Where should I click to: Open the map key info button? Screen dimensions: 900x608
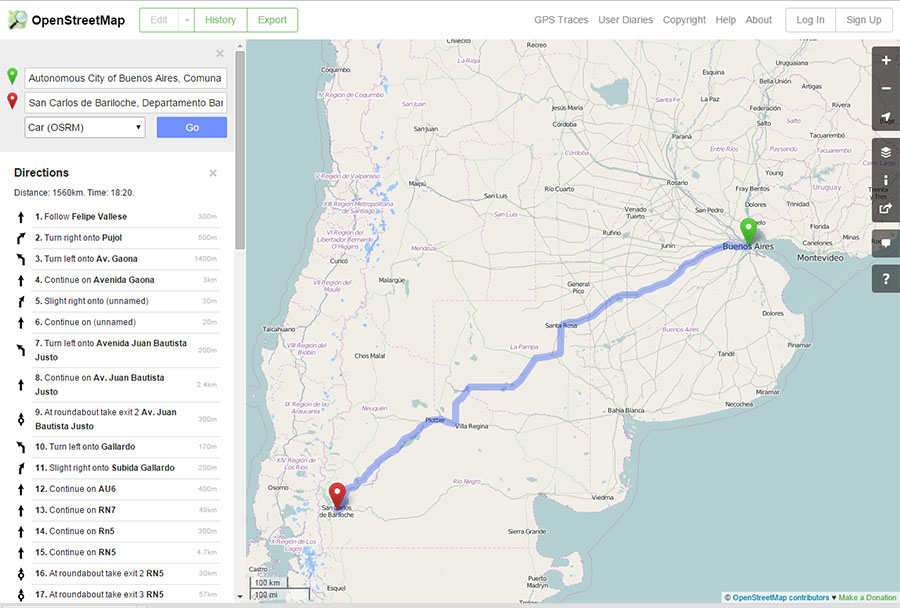point(886,180)
